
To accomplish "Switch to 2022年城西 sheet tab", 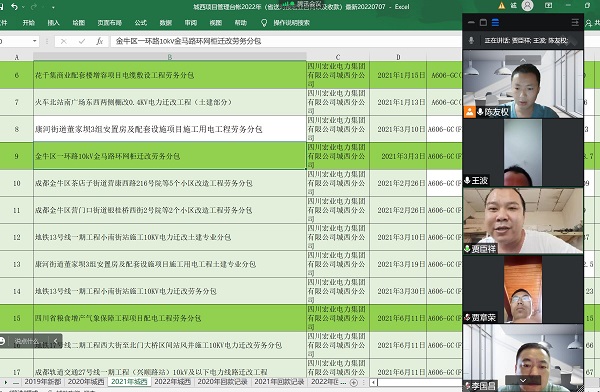I will [x=173, y=382].
